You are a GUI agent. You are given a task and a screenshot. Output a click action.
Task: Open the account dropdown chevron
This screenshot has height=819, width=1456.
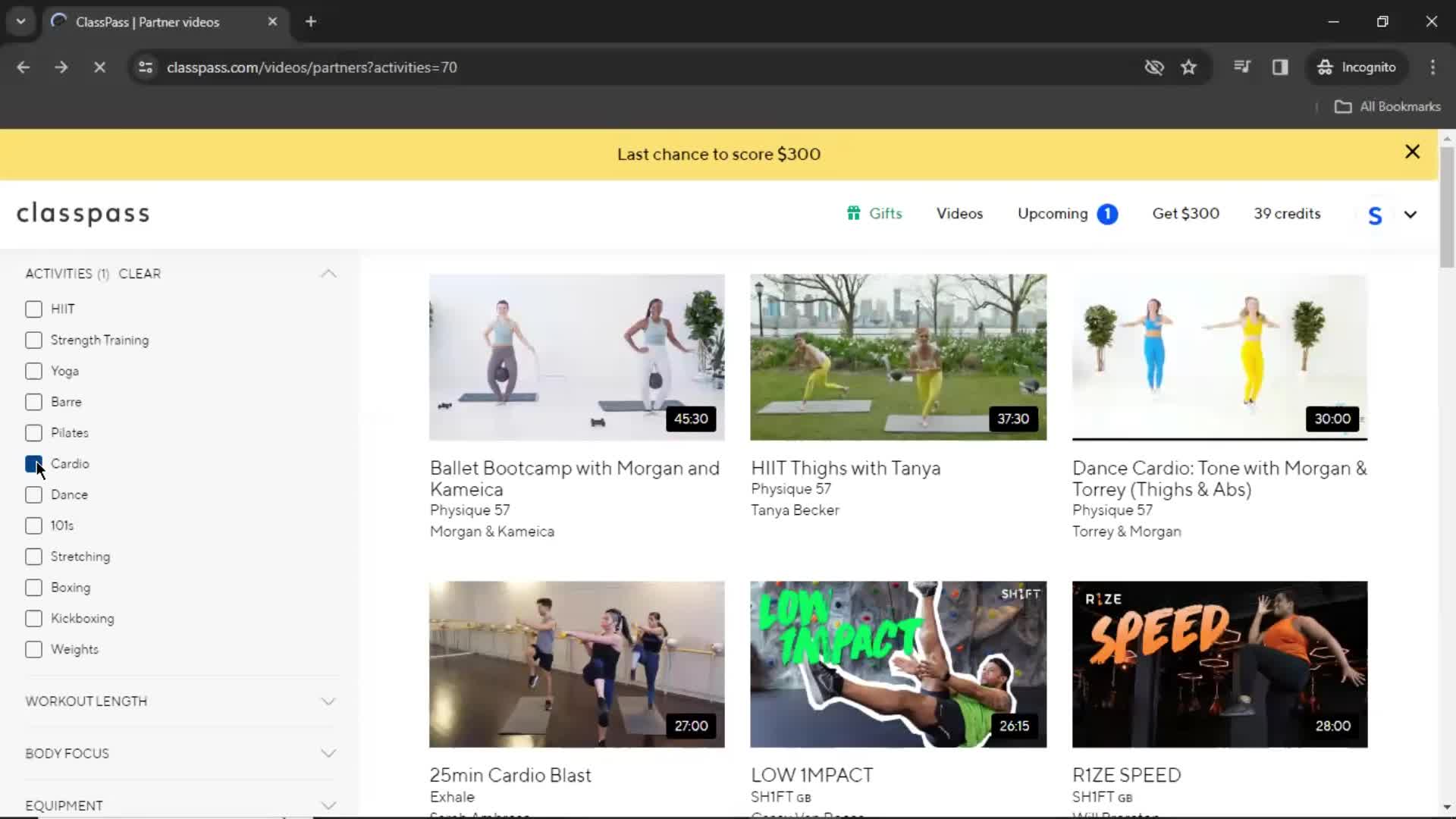pyautogui.click(x=1410, y=215)
